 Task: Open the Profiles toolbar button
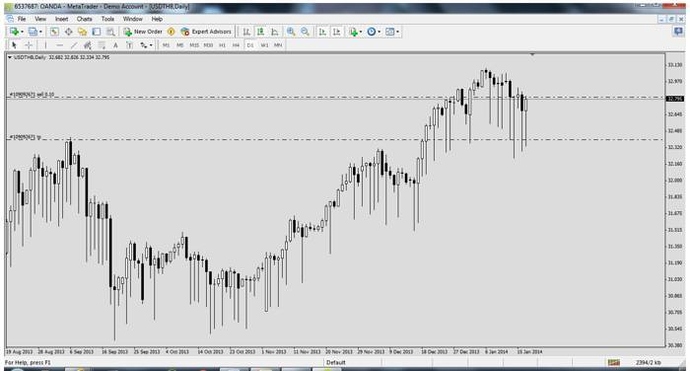pyautogui.click(x=33, y=32)
